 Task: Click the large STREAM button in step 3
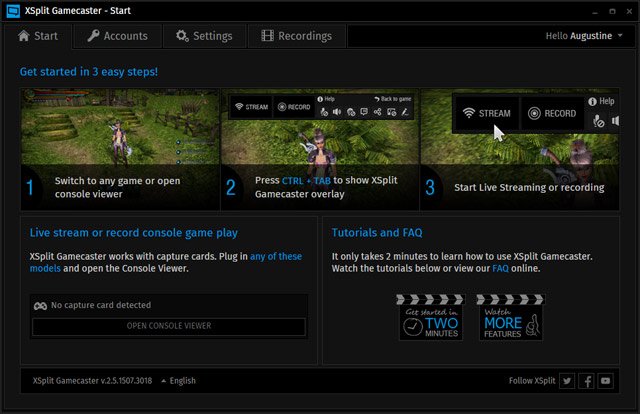pyautogui.click(x=485, y=113)
